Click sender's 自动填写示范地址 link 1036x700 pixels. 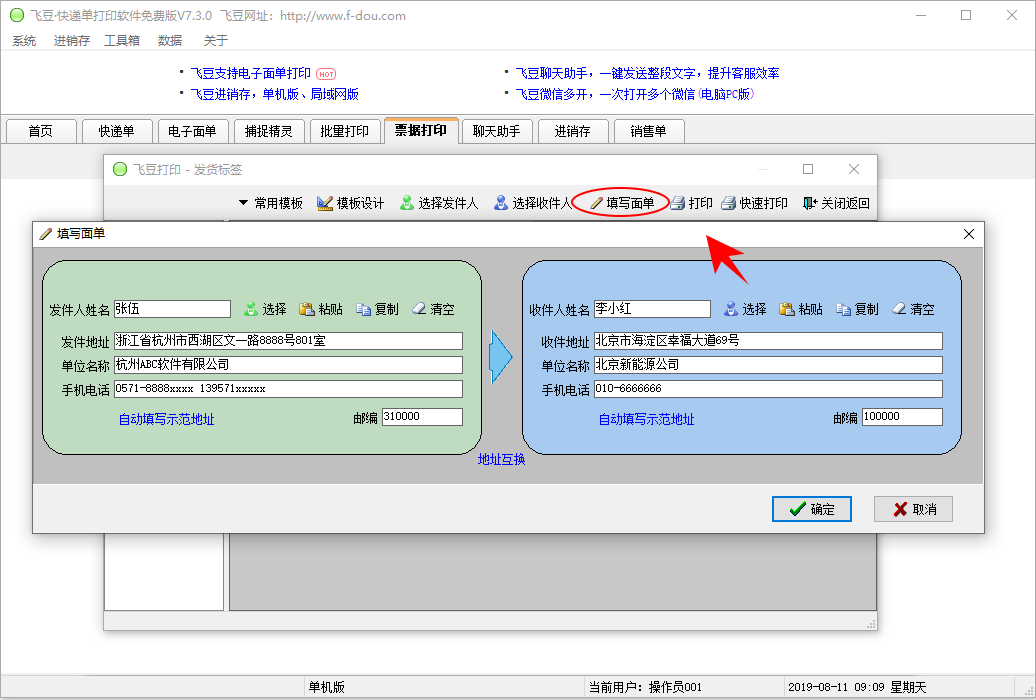166,420
